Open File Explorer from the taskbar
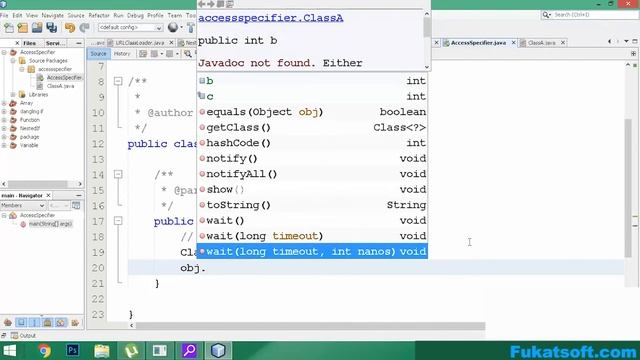640x360 pixels. coord(102,350)
